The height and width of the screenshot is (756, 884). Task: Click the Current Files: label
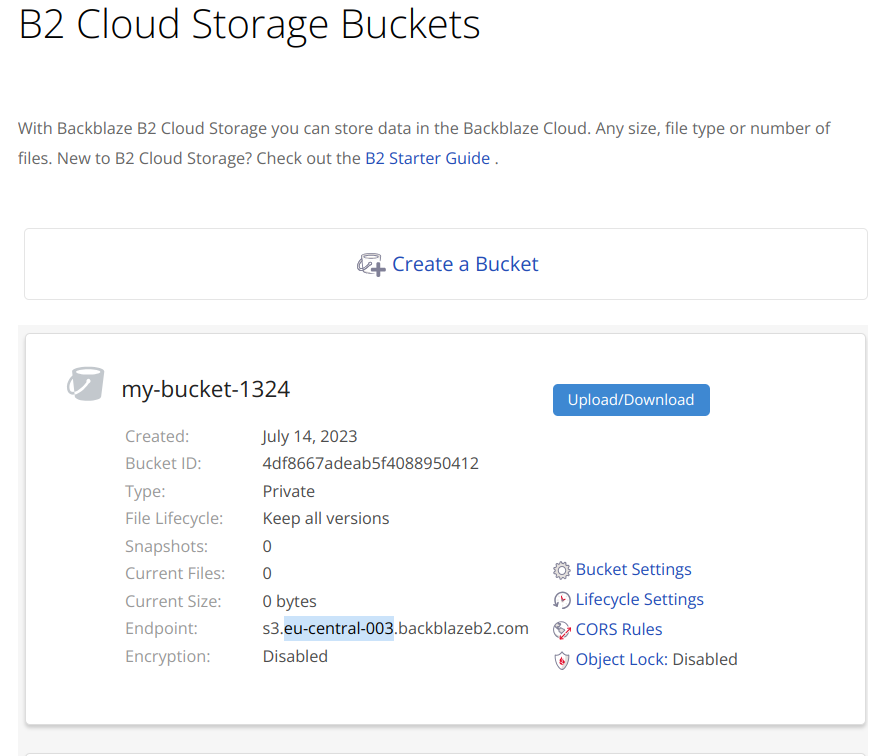pos(175,573)
